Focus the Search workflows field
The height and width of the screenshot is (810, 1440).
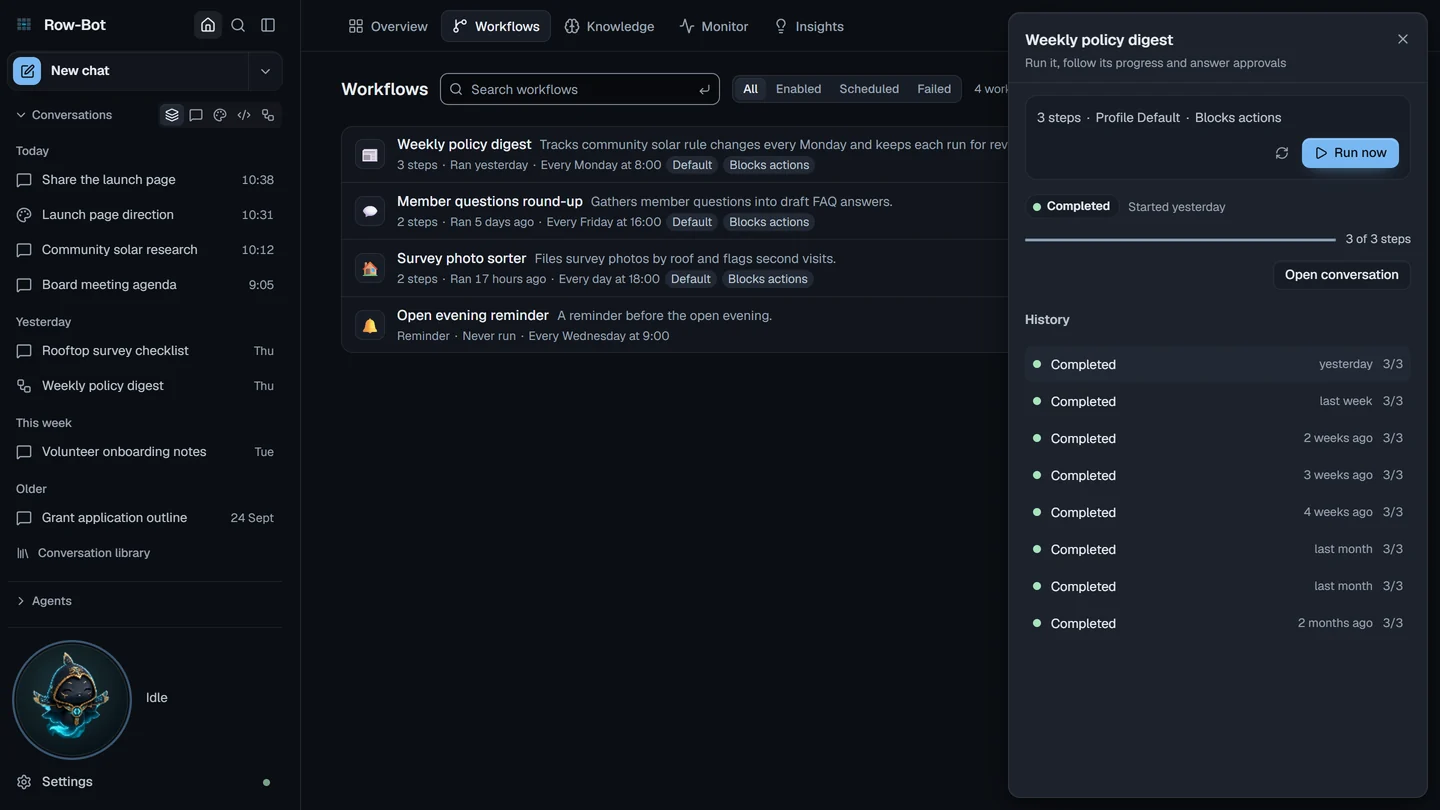580,89
